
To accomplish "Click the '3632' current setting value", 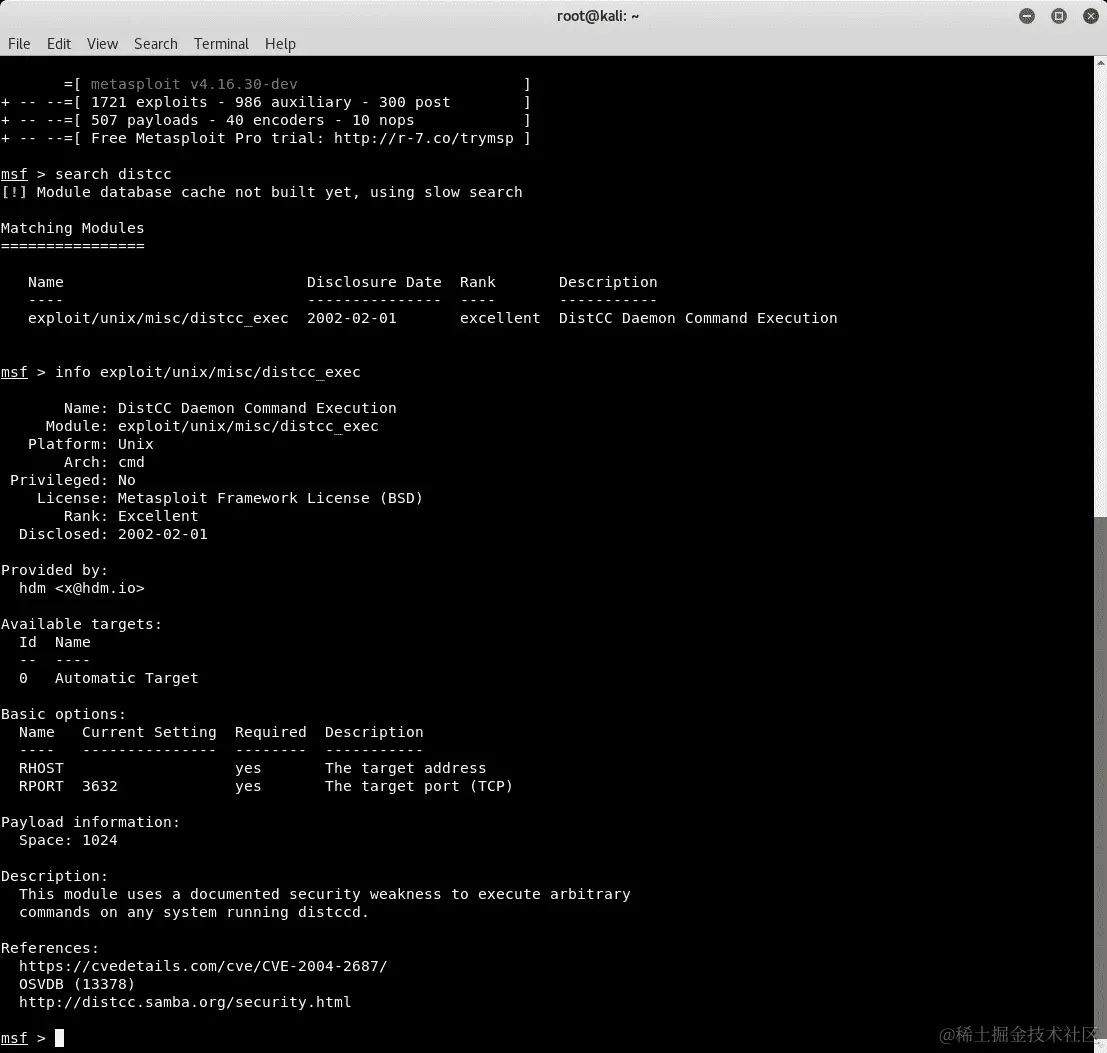I will click(x=100, y=786).
